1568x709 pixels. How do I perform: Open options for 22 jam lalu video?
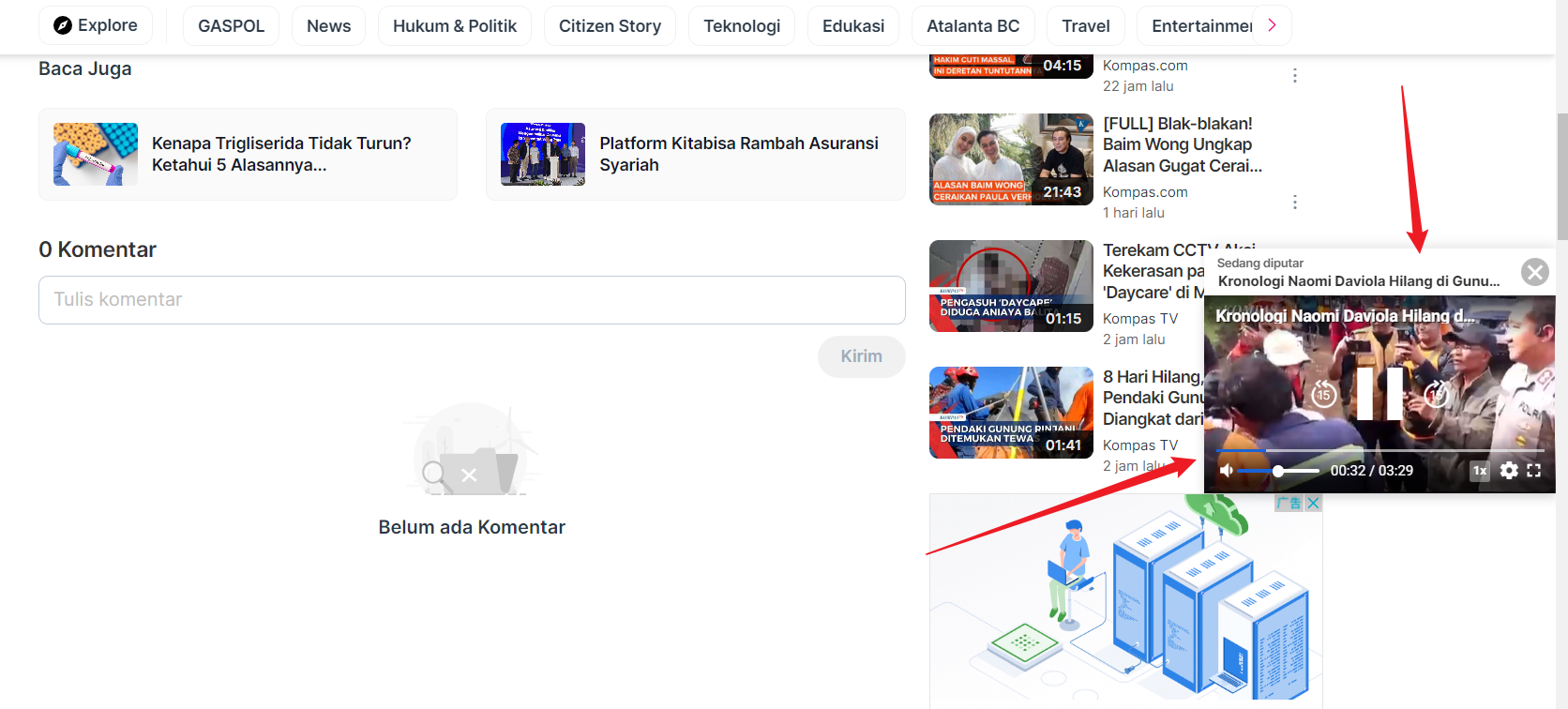pyautogui.click(x=1295, y=75)
